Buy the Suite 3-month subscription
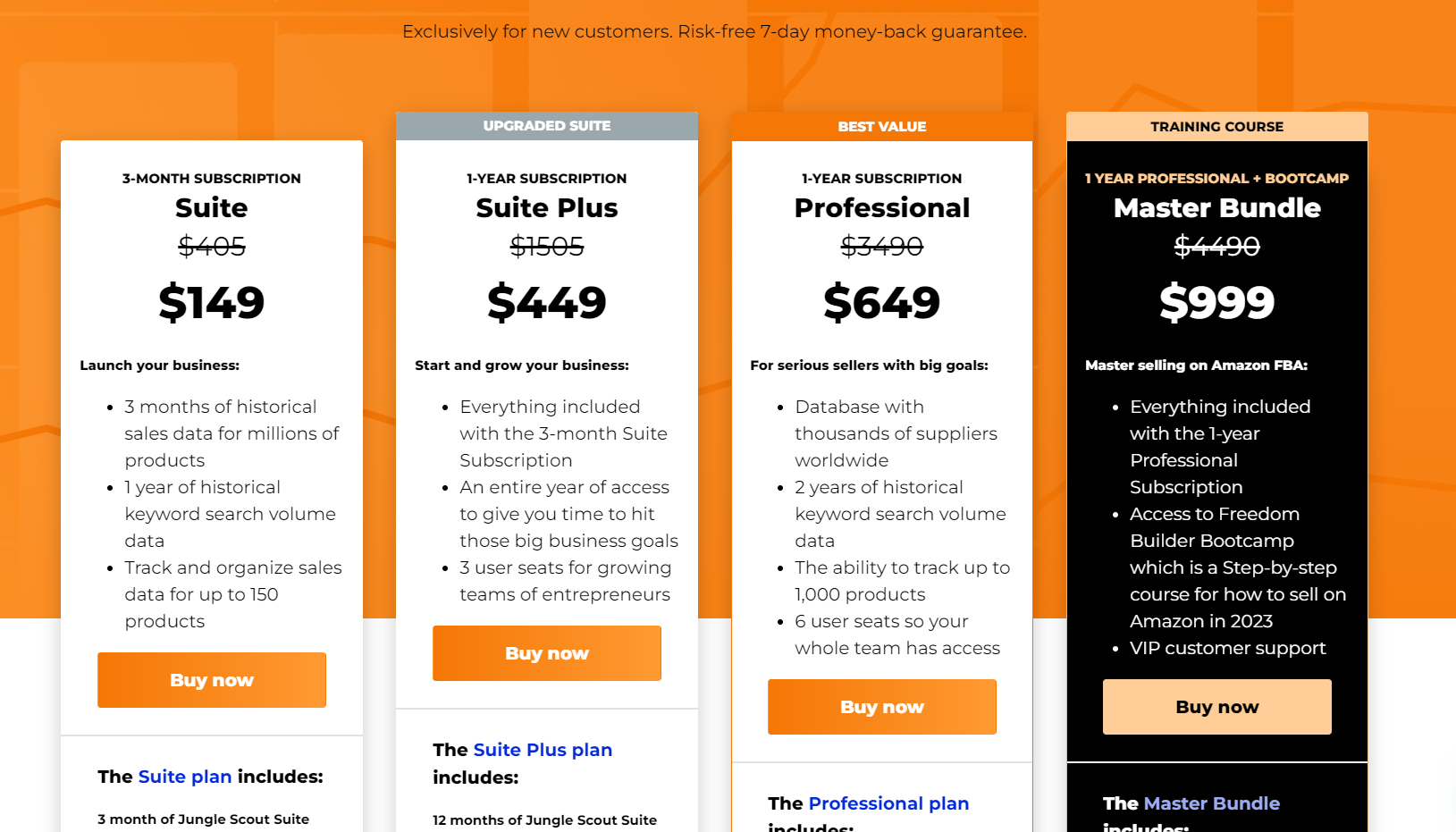The image size is (1456, 832). point(212,680)
